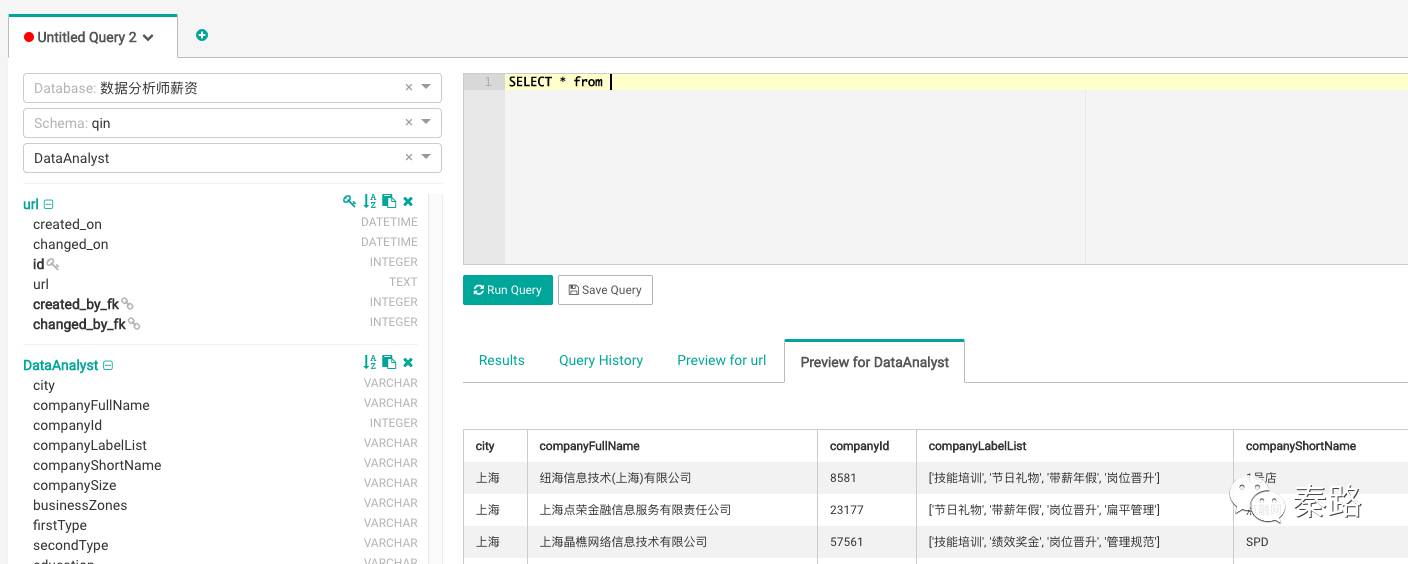Sort DataAnalyst table columns alphabetically
This screenshot has height=564, width=1408.
coord(370,362)
